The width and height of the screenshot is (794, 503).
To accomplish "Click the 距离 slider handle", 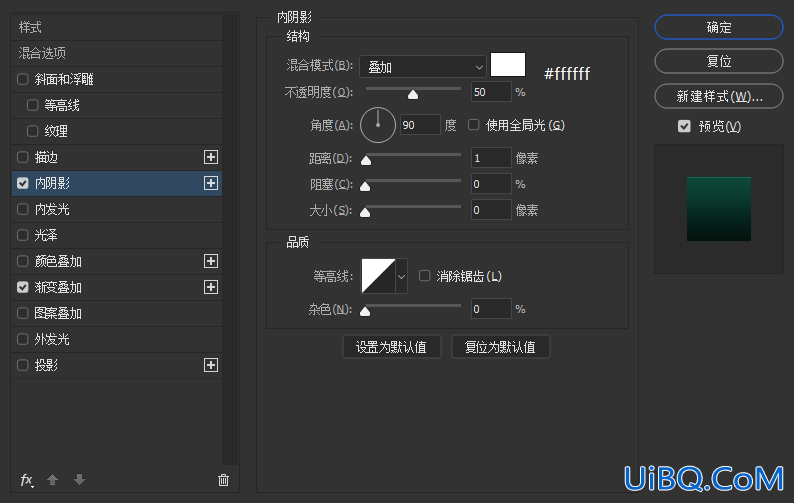I will (x=366, y=161).
